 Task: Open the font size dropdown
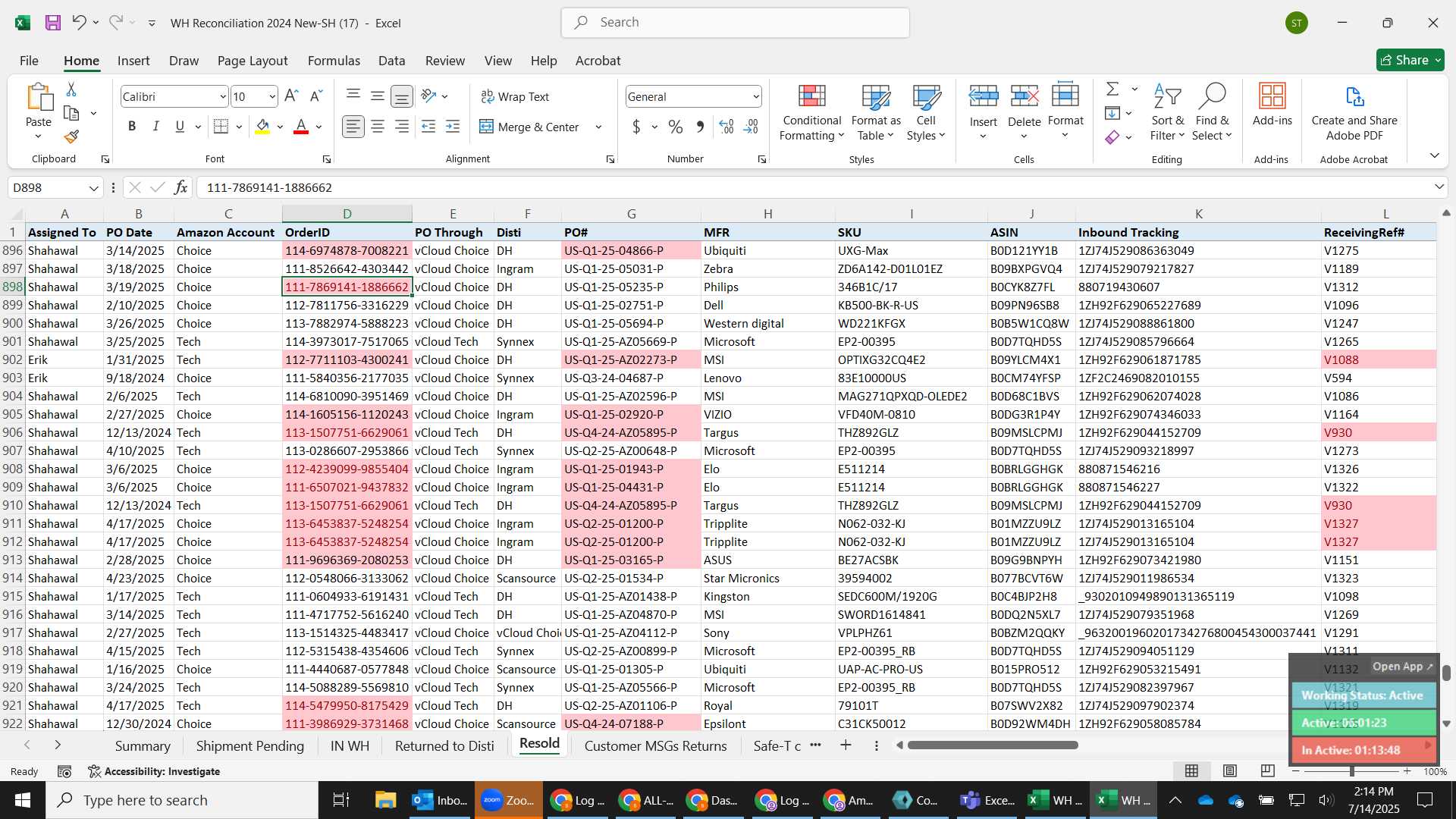[271, 96]
